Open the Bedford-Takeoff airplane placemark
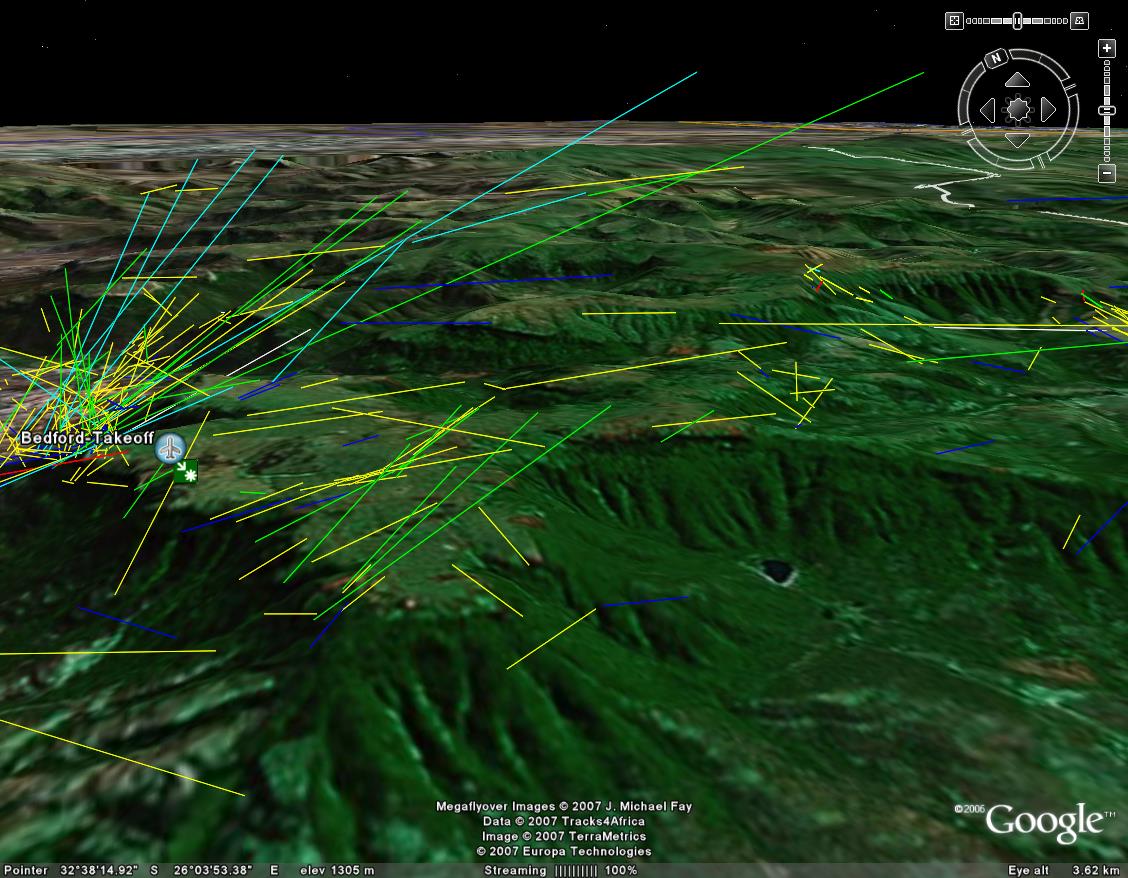 click(x=170, y=448)
